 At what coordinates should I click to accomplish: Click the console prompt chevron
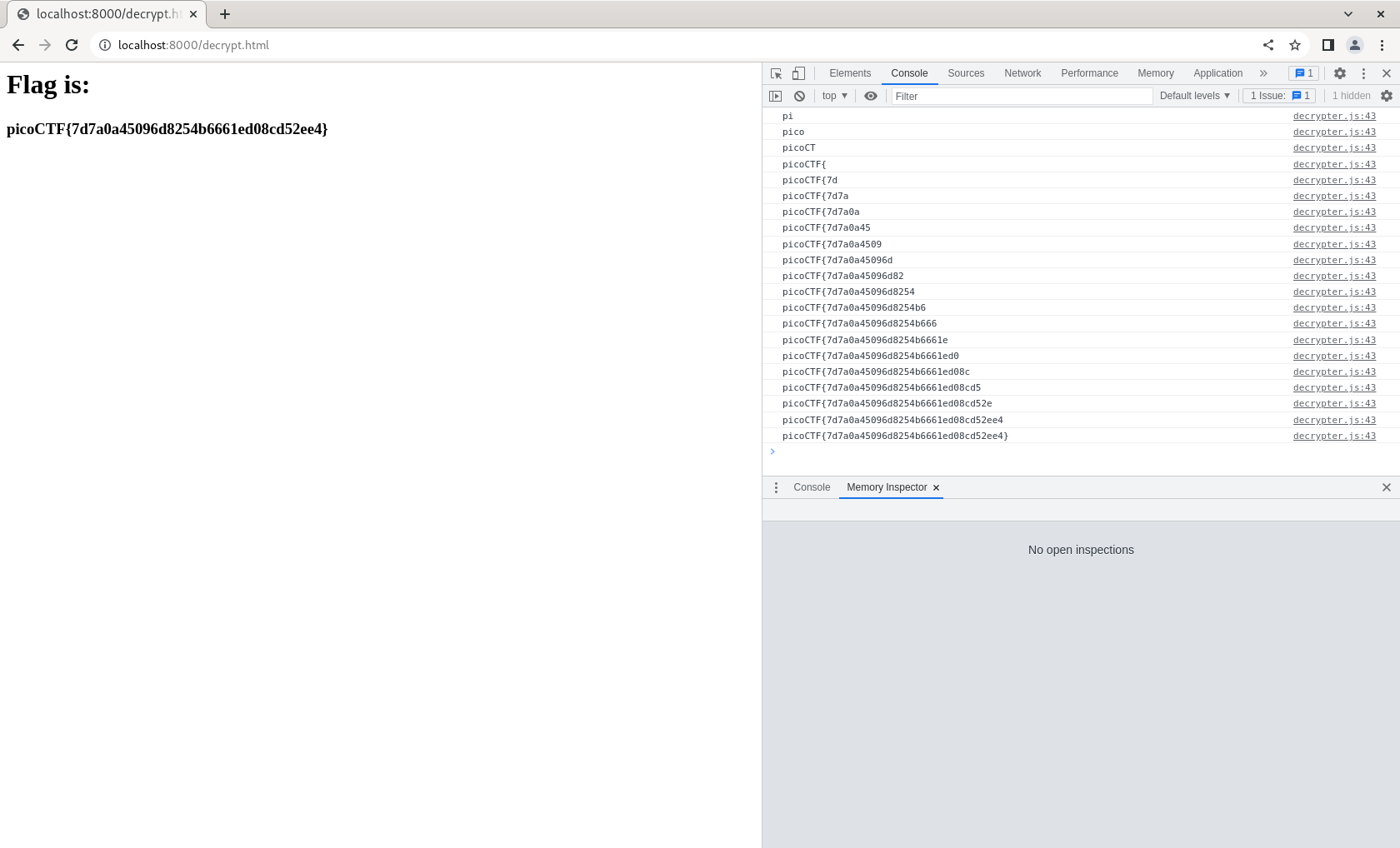(x=772, y=451)
